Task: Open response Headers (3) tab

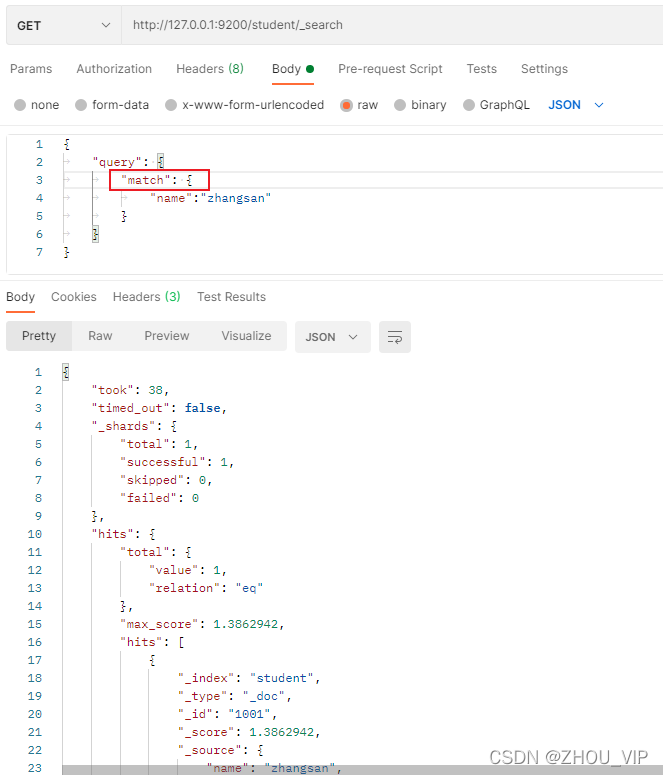Action: point(146,296)
